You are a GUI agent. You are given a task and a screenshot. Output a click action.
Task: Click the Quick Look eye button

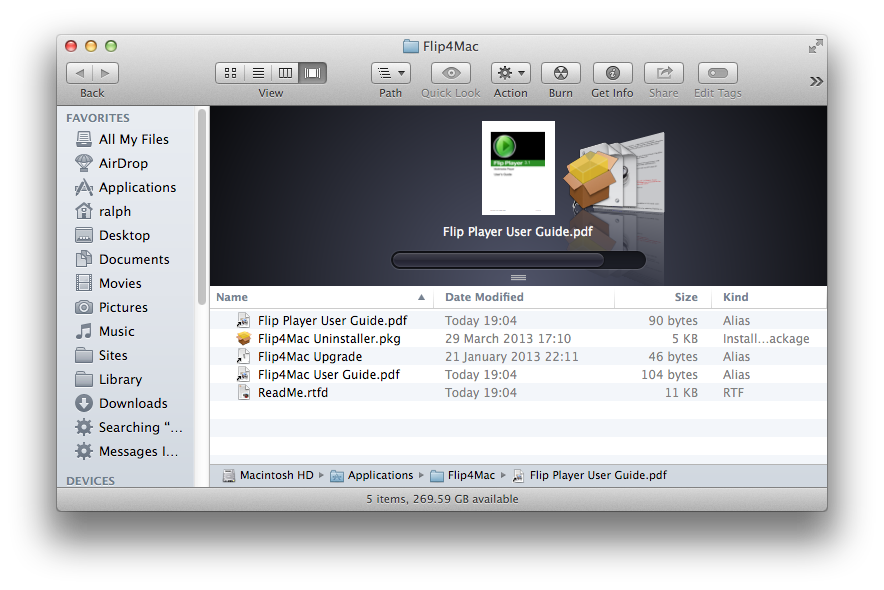point(451,73)
